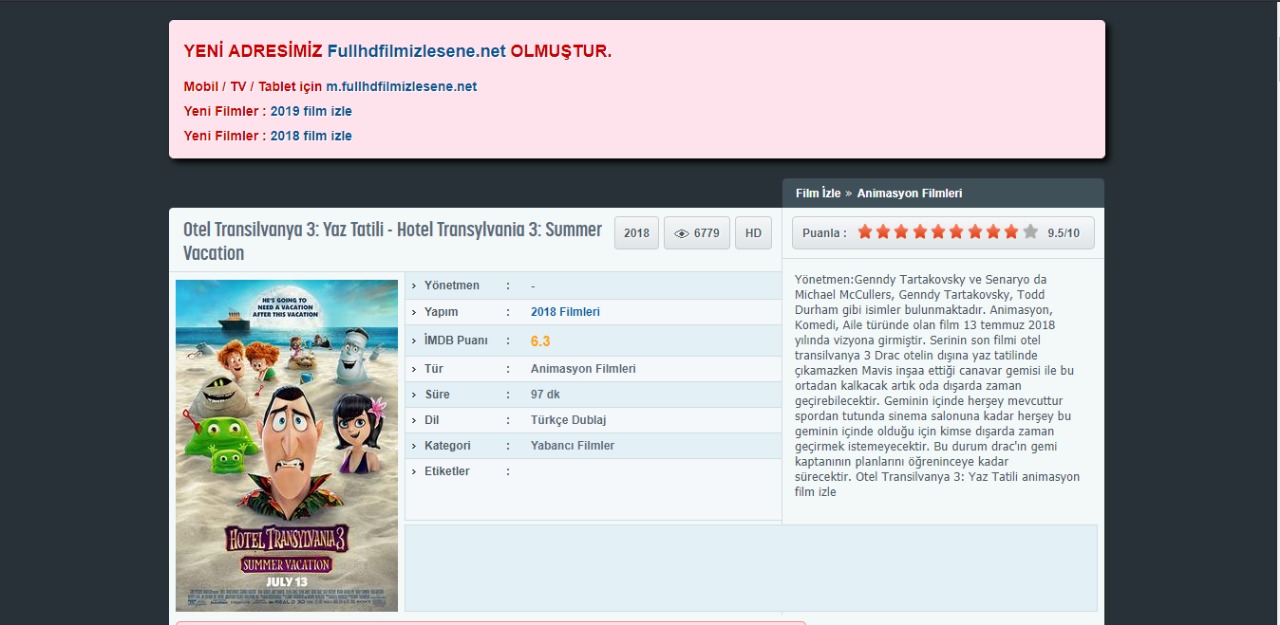
Task: Click the Dil row label
Action: (x=431, y=420)
